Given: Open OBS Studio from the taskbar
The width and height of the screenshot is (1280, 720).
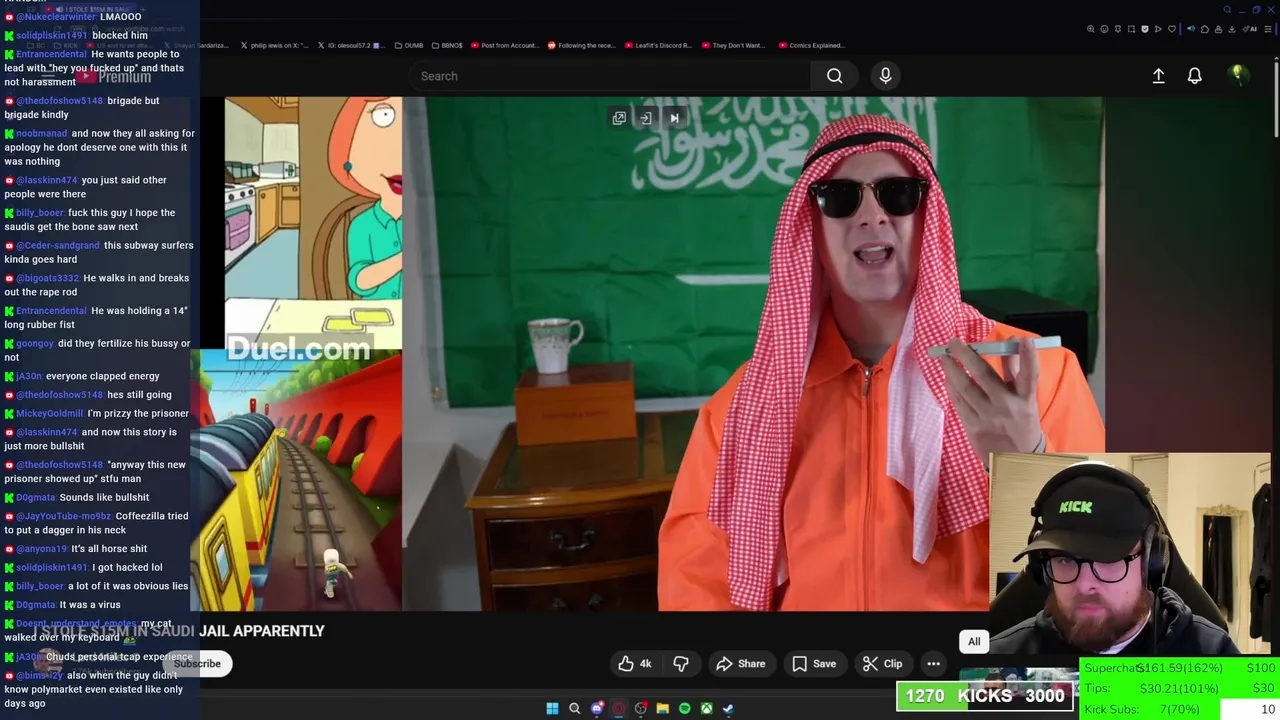Looking at the screenshot, I should (641, 709).
